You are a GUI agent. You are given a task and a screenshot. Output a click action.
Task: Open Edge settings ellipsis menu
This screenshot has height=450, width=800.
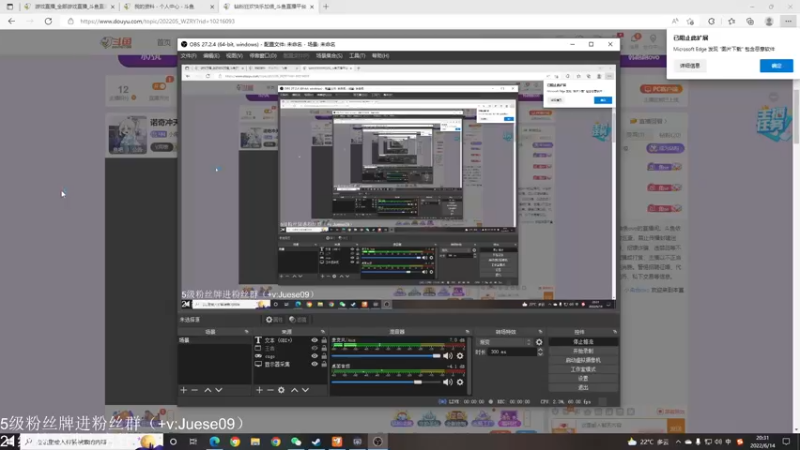(788, 21)
